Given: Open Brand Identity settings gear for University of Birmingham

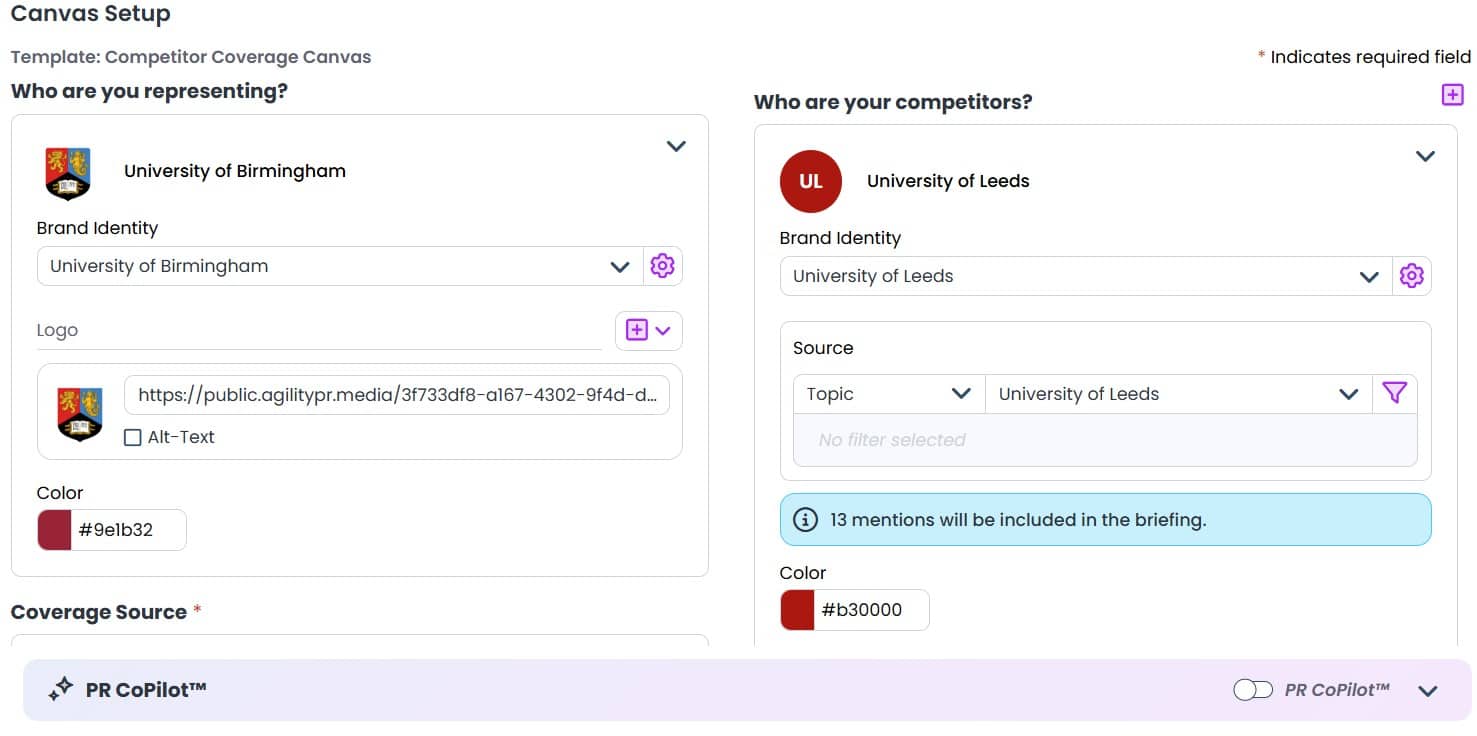Looking at the screenshot, I should (x=662, y=266).
